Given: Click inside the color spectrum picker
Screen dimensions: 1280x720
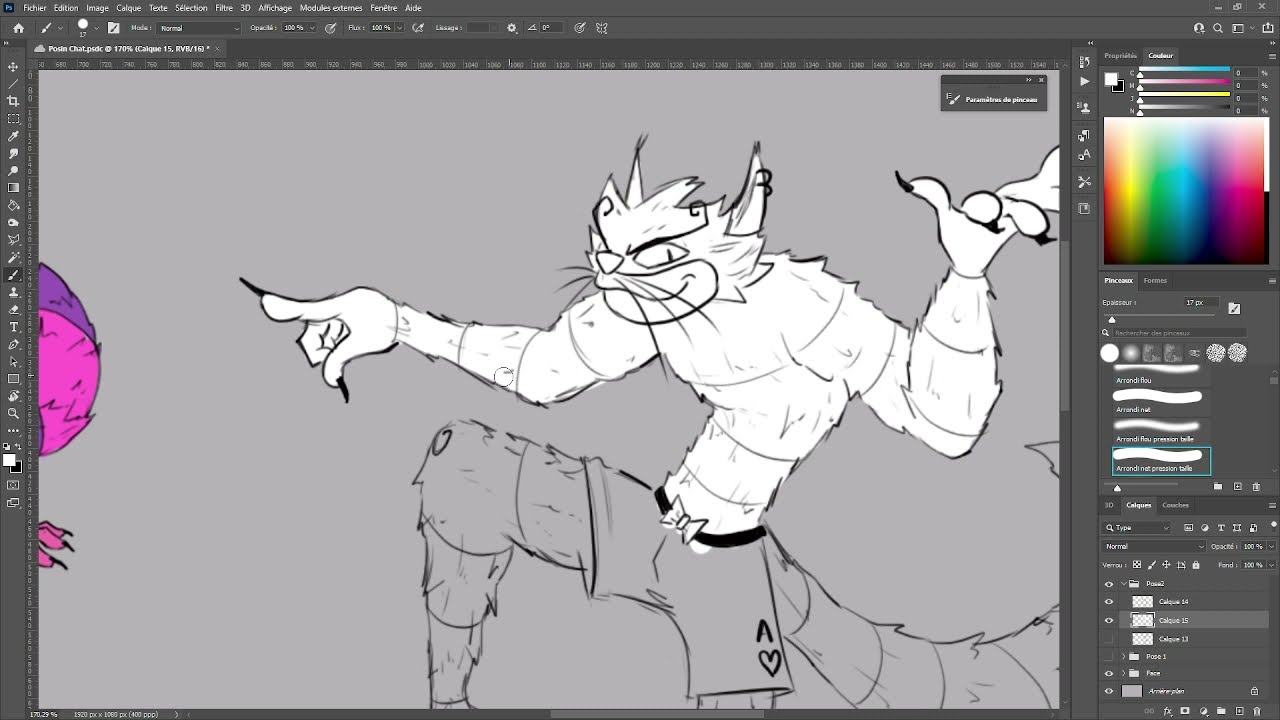Looking at the screenshot, I should (1185, 191).
